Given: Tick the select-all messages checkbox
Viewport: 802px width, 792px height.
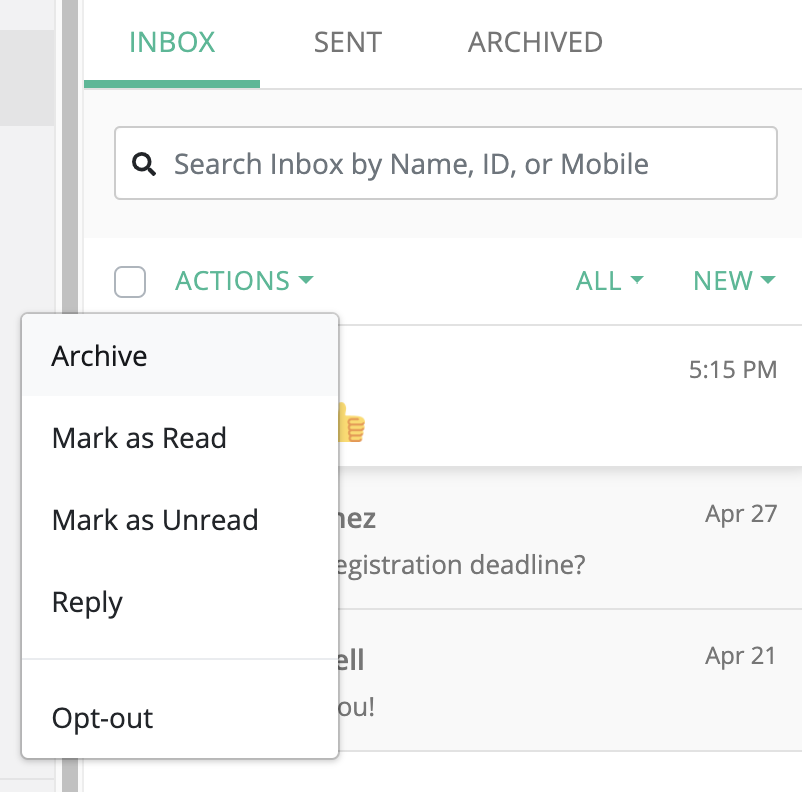Looking at the screenshot, I should (130, 282).
